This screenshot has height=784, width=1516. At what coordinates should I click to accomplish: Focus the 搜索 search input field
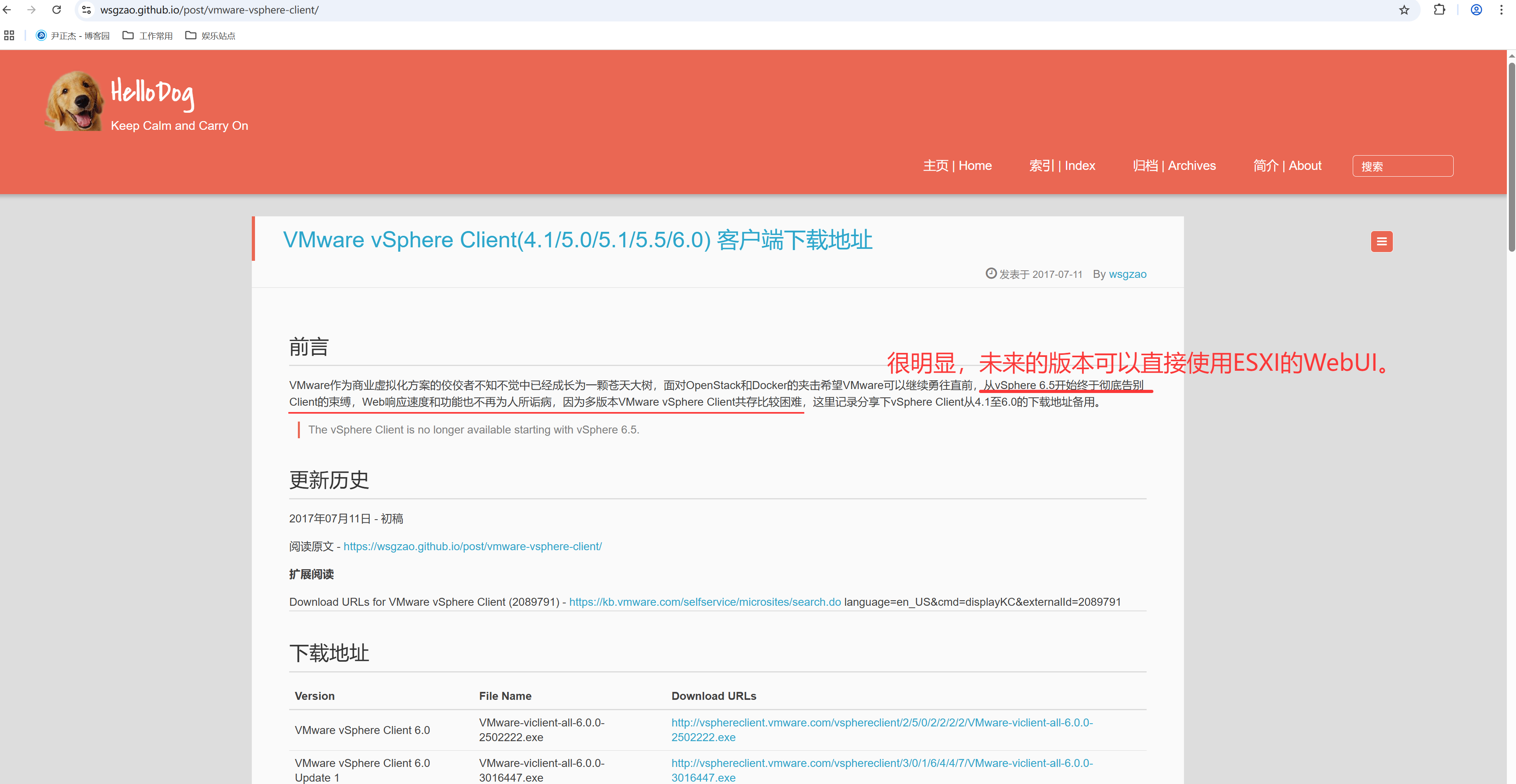click(x=1402, y=166)
